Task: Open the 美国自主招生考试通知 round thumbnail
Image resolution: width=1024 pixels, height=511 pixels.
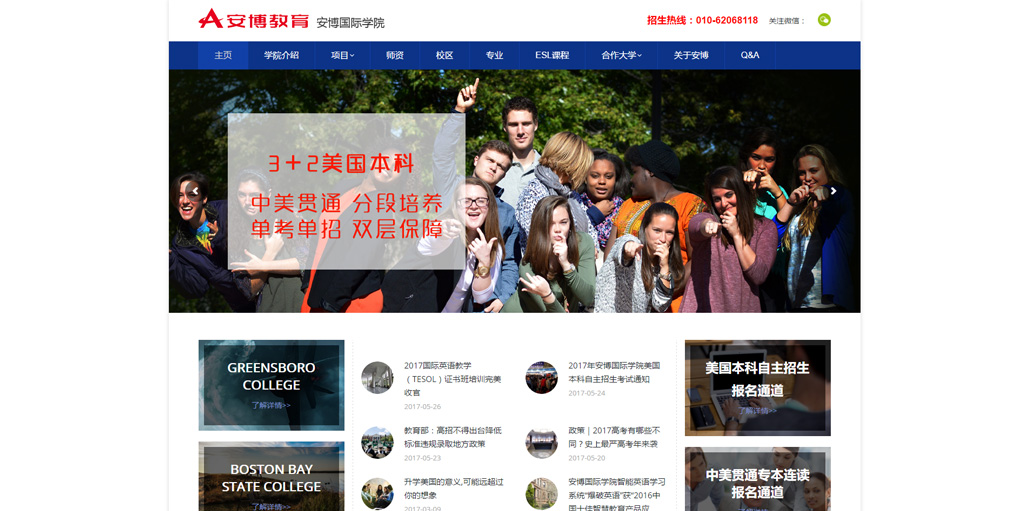Action: pyautogui.click(x=541, y=378)
